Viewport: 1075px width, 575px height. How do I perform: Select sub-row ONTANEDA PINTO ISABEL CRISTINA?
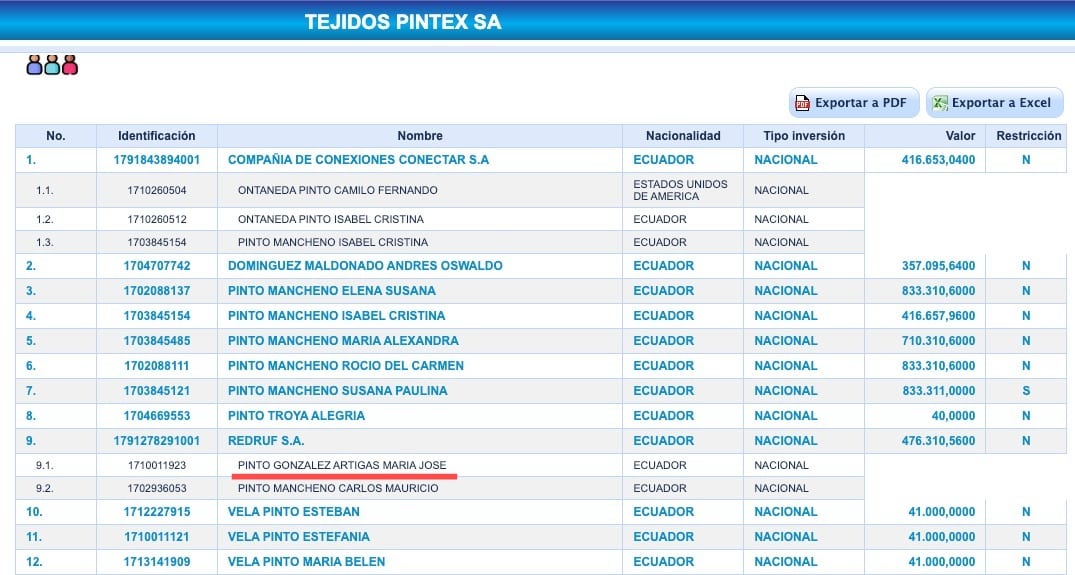point(330,219)
